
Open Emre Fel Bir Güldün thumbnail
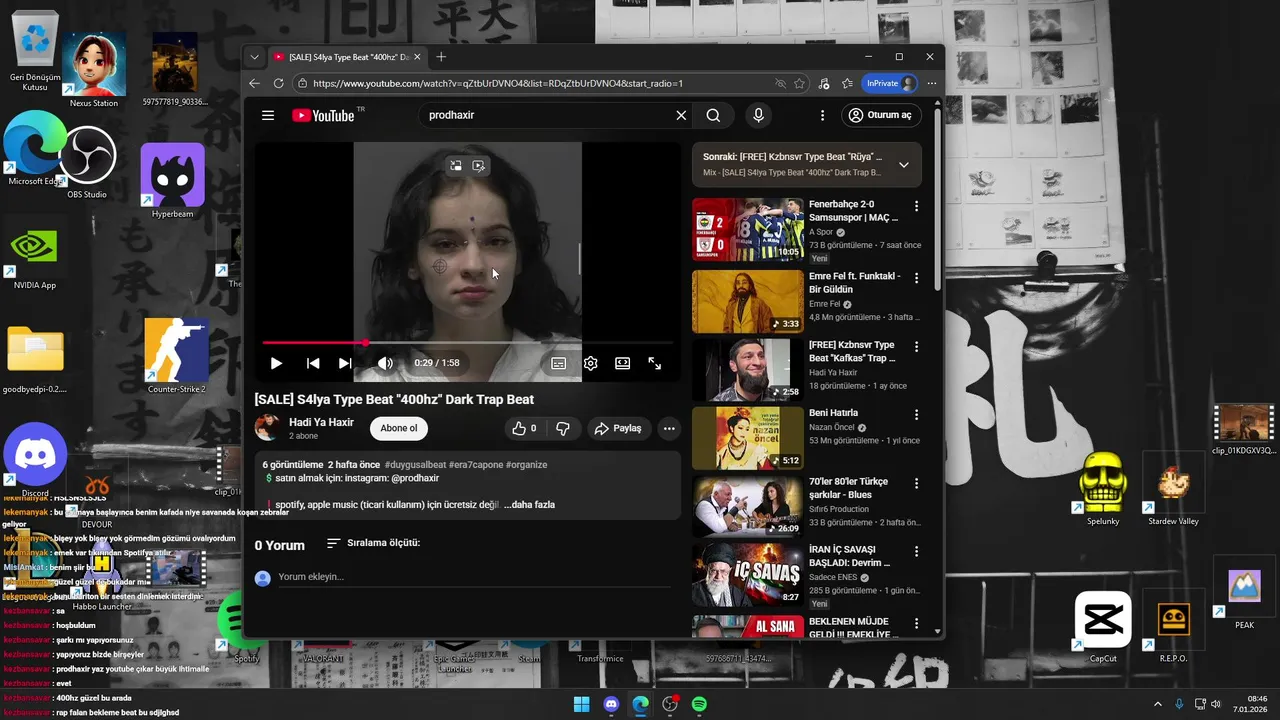748,301
